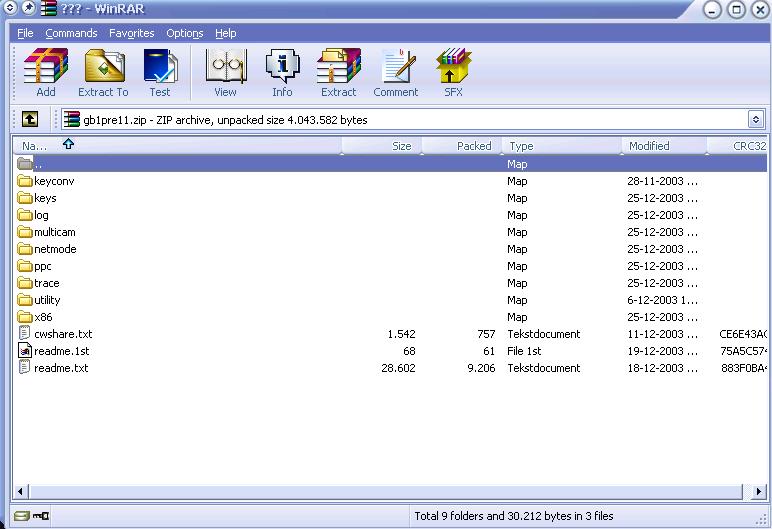Click the CRC32 value CE6E43A
This screenshot has width=772, height=529.
[743, 334]
